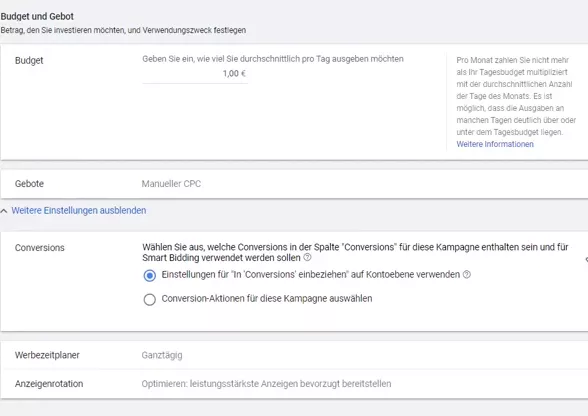Viewport: 588px width, 416px height.
Task: Click 'Optimieren: leistungsstärkste Anzeigen' rotation value
Action: (x=266, y=384)
